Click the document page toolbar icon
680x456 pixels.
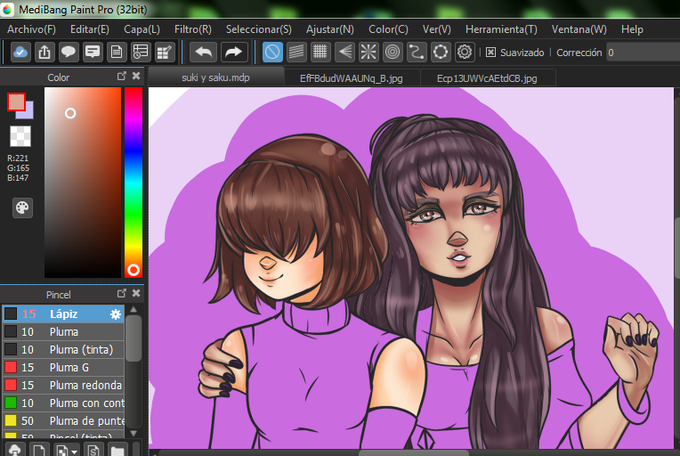116,52
